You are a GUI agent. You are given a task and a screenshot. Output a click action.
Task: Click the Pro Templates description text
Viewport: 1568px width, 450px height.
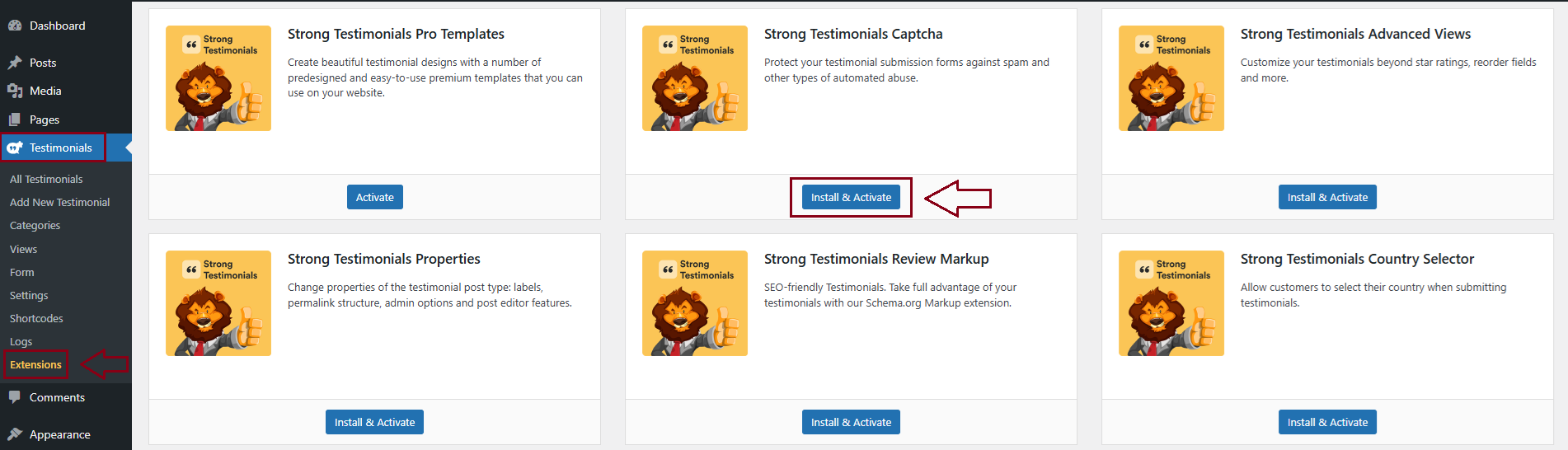(435, 77)
